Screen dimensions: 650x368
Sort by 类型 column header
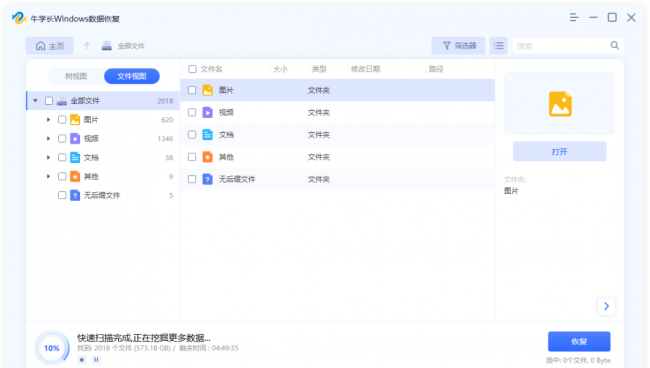[319, 69]
